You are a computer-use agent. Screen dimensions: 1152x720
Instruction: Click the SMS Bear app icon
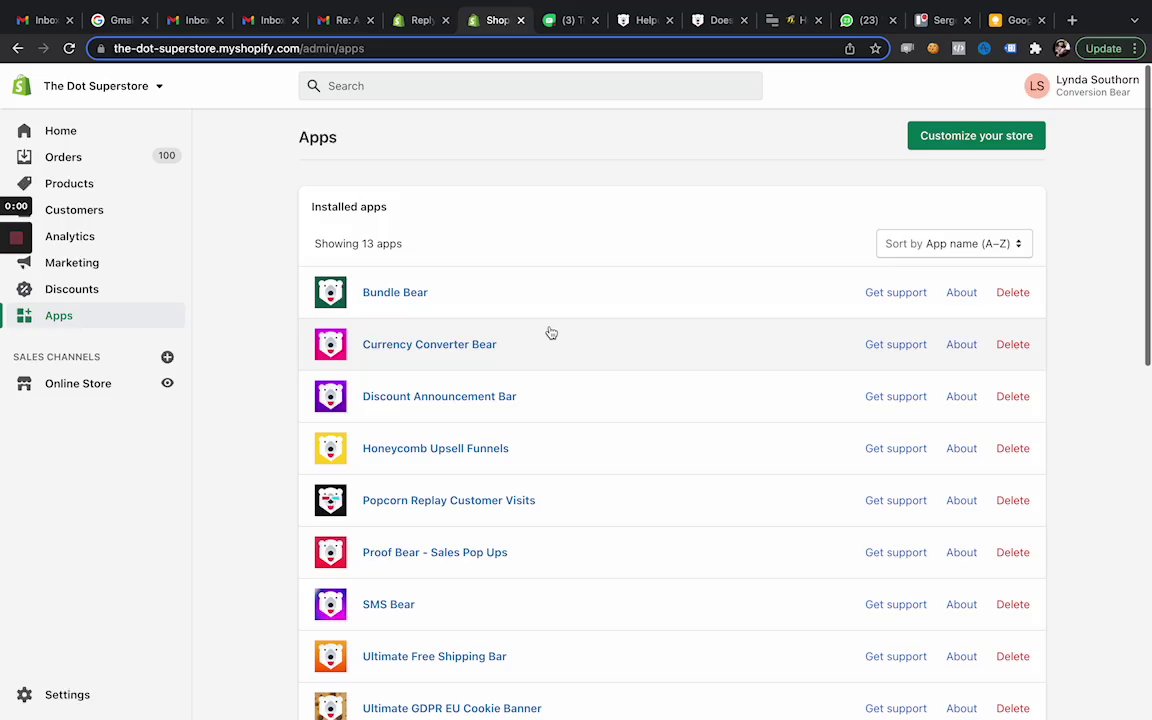331,605
